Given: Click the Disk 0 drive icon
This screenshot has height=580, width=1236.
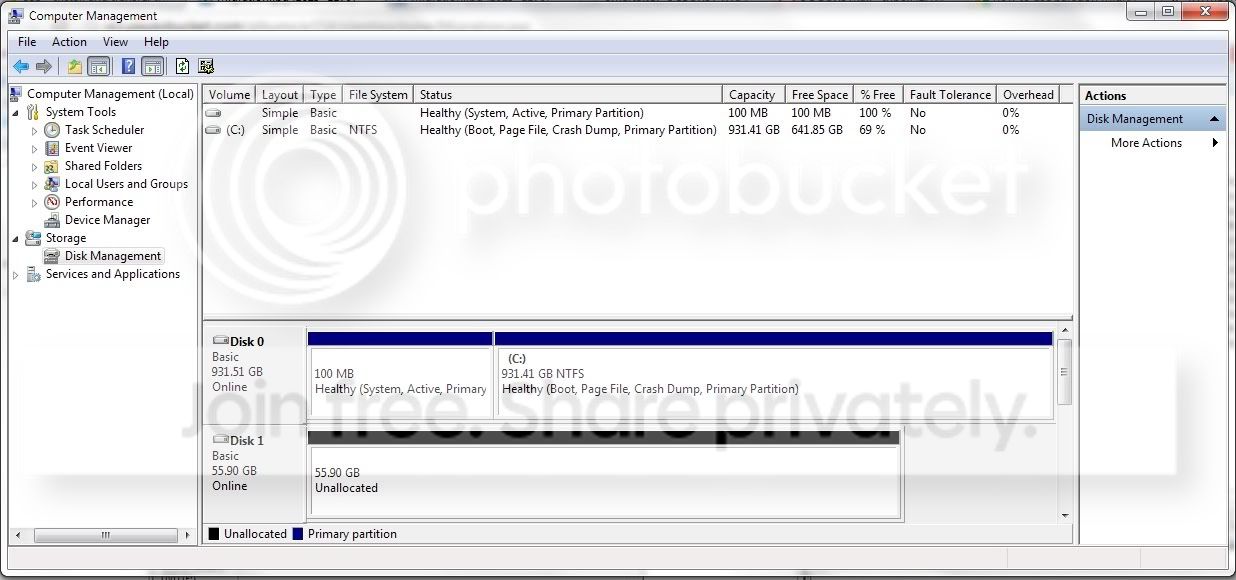Looking at the screenshot, I should pos(220,341).
